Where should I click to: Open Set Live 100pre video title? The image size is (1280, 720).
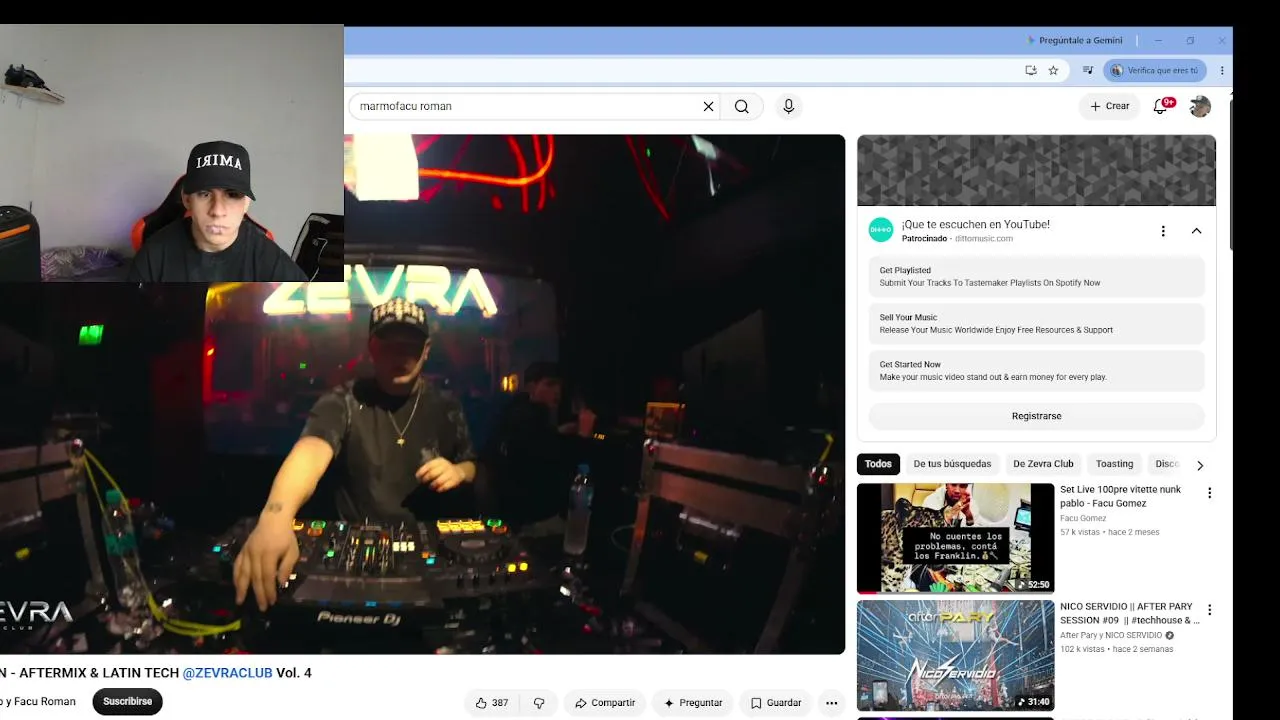coord(1120,496)
